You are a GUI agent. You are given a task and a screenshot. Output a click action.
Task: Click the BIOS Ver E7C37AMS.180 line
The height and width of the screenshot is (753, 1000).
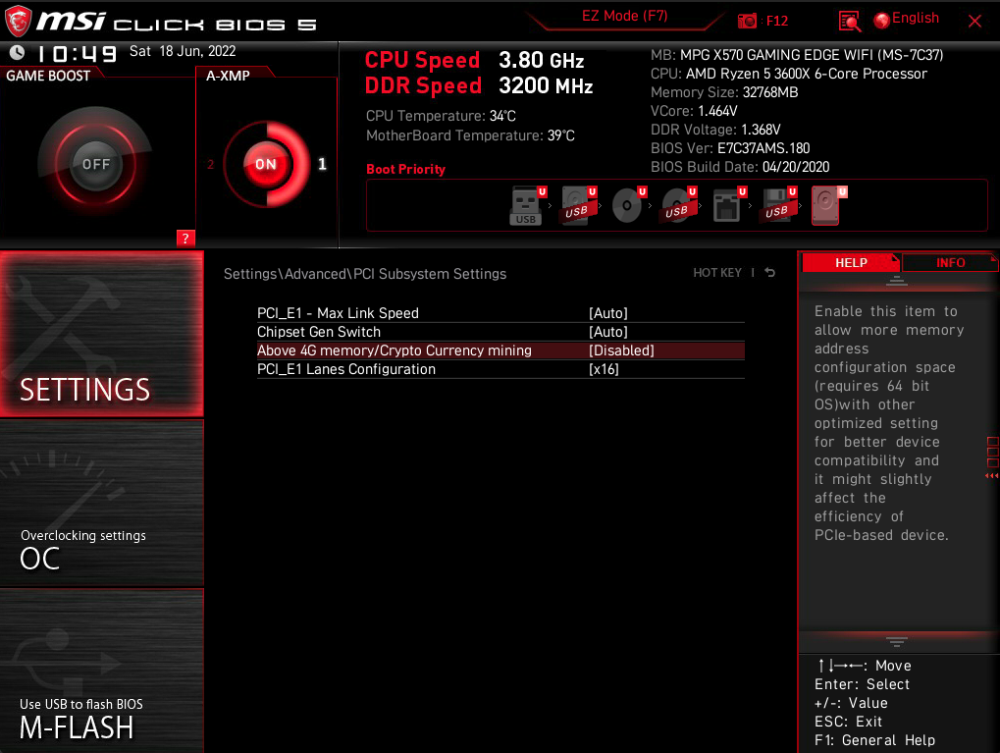point(730,149)
